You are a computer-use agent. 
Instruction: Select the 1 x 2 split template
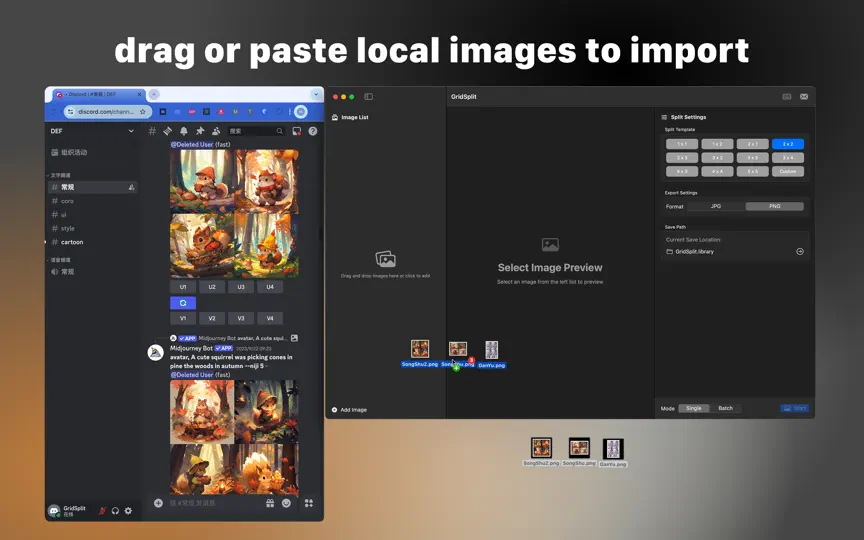tap(717, 144)
